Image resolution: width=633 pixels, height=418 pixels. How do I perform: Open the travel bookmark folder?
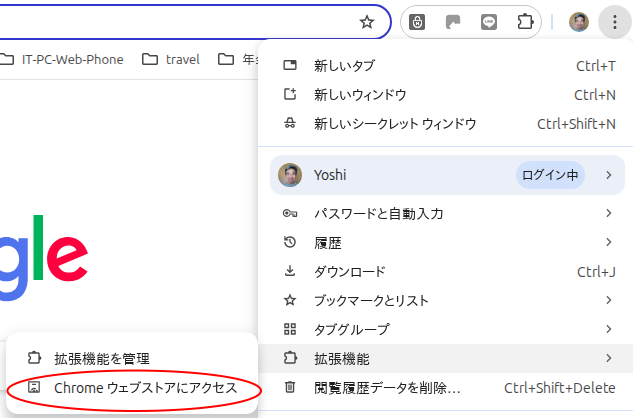[x=171, y=59]
